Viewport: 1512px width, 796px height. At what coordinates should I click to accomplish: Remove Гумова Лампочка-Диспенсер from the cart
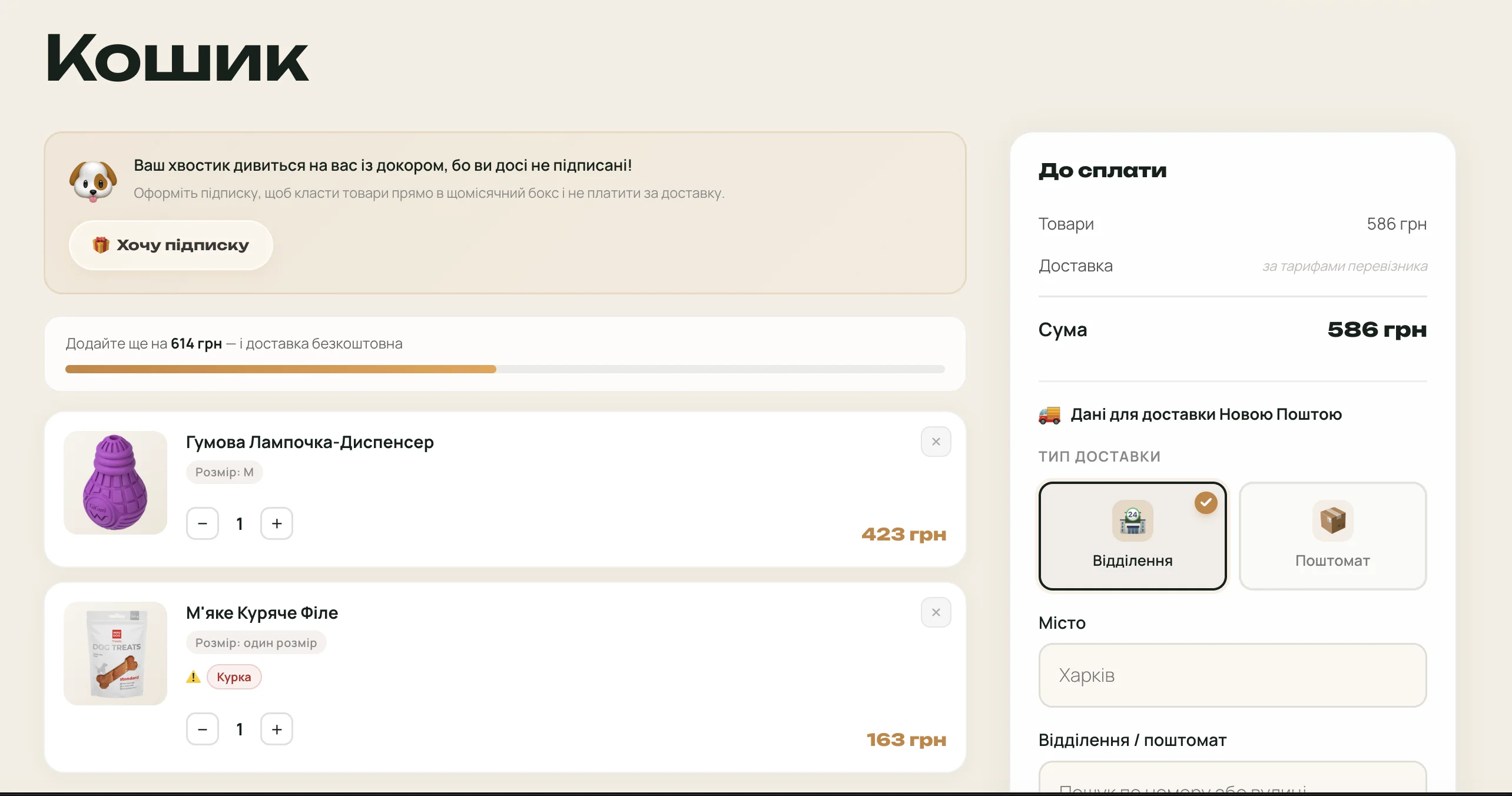pyautogui.click(x=936, y=442)
